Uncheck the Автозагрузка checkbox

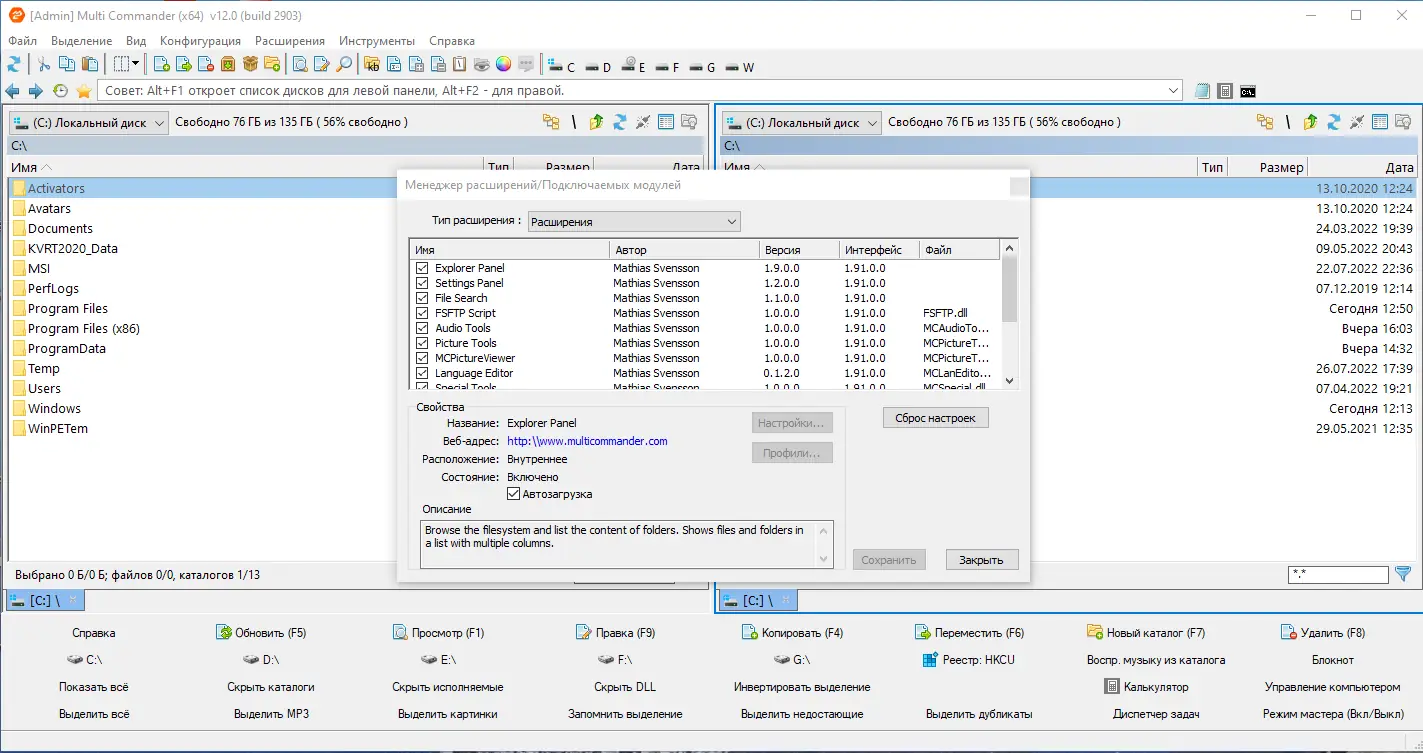pos(514,494)
